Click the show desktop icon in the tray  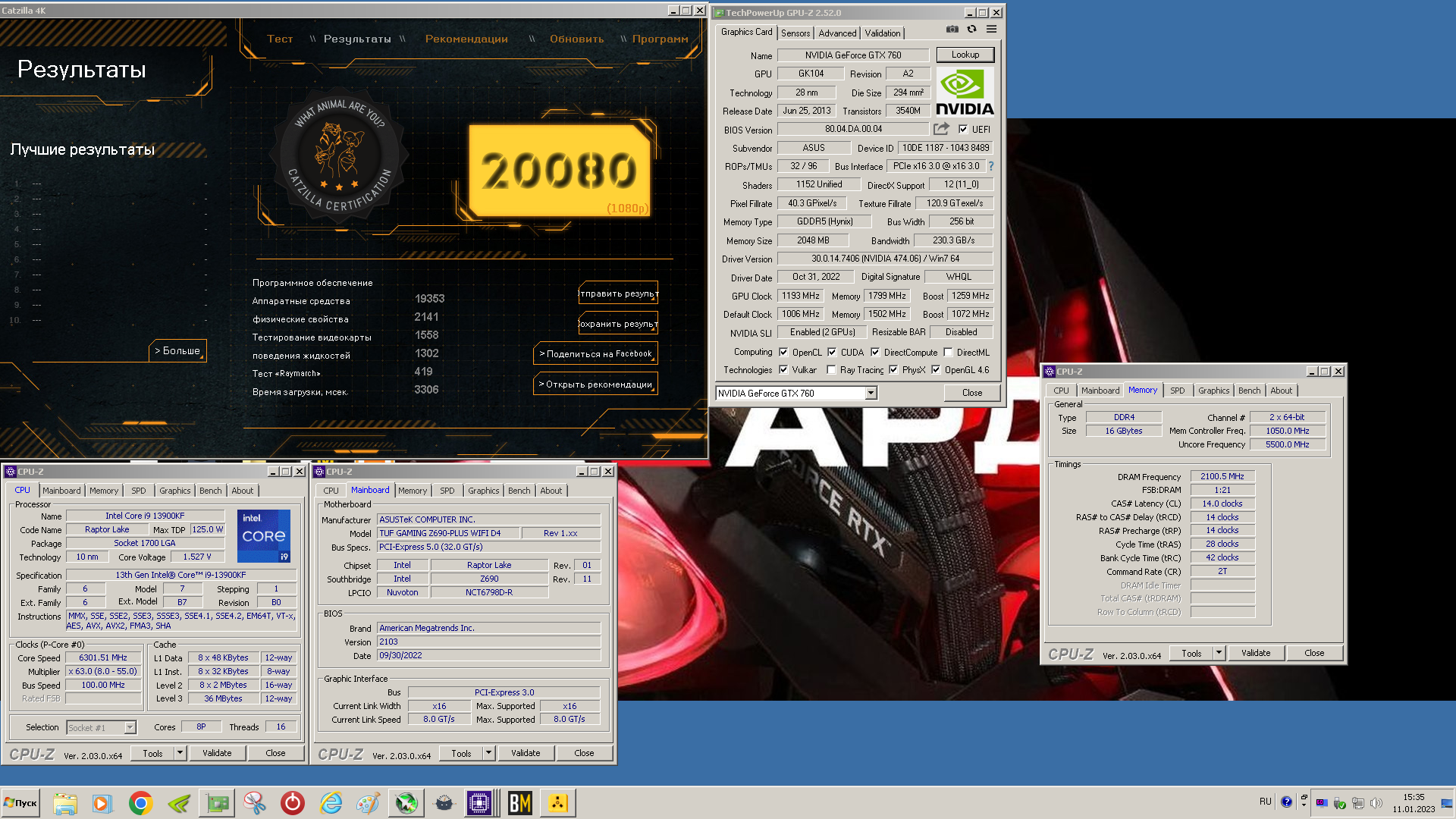tap(1446, 803)
